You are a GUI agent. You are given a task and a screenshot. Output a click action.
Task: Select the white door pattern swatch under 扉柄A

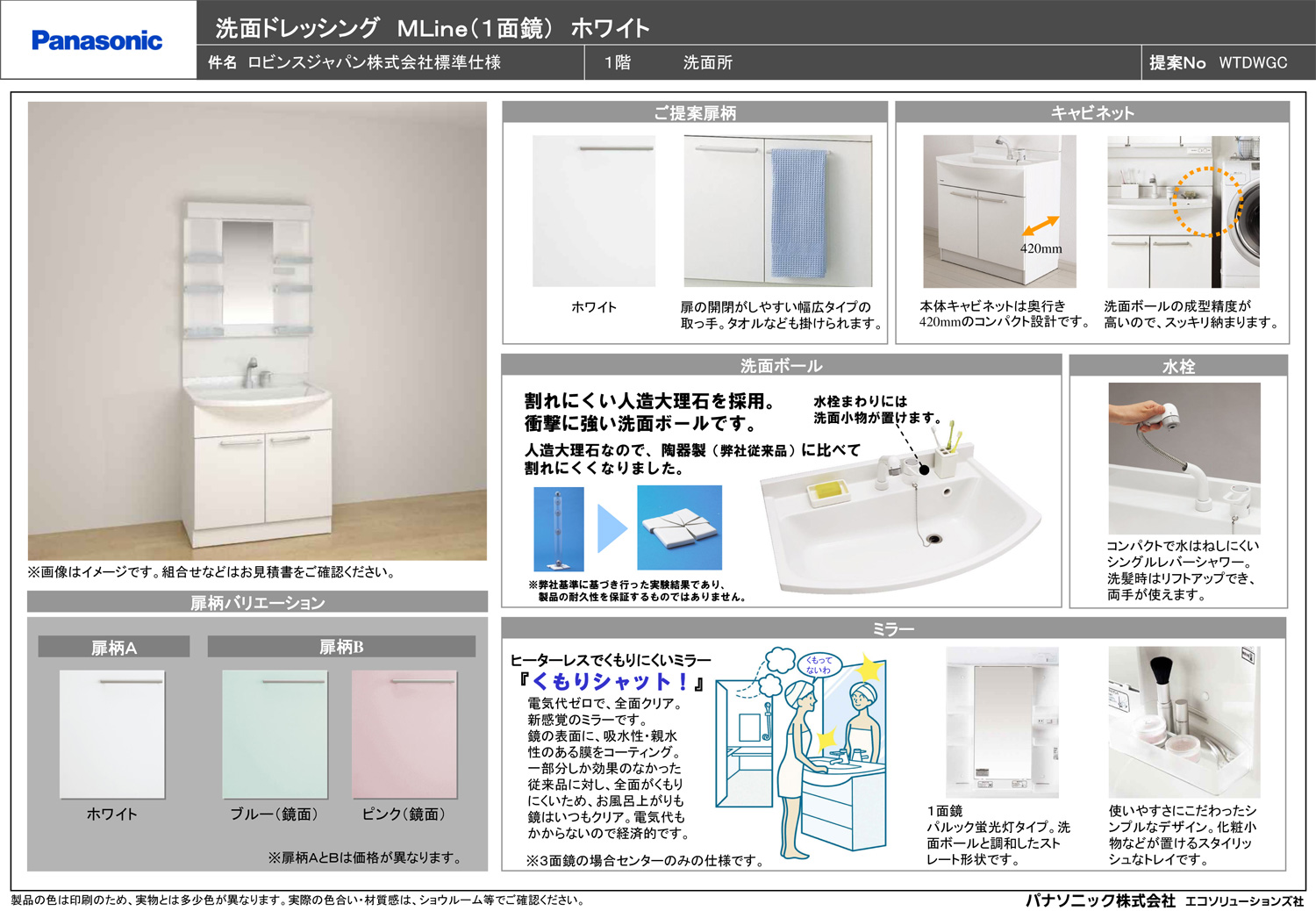pos(112,735)
